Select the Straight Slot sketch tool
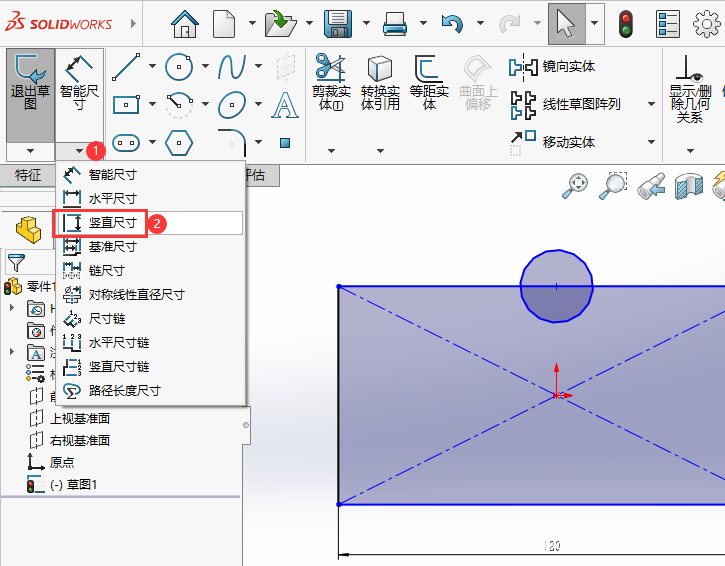The image size is (725, 566). click(x=126, y=142)
